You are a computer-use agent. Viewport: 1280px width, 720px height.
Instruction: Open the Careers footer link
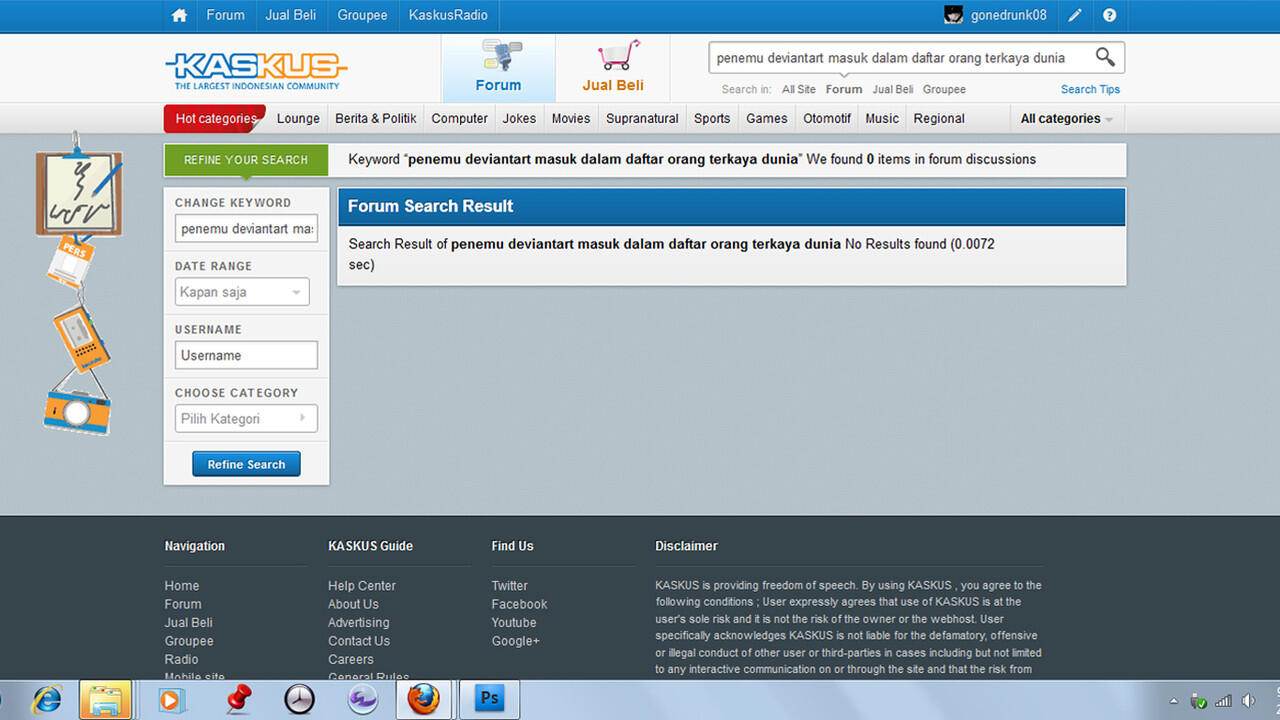coord(350,659)
